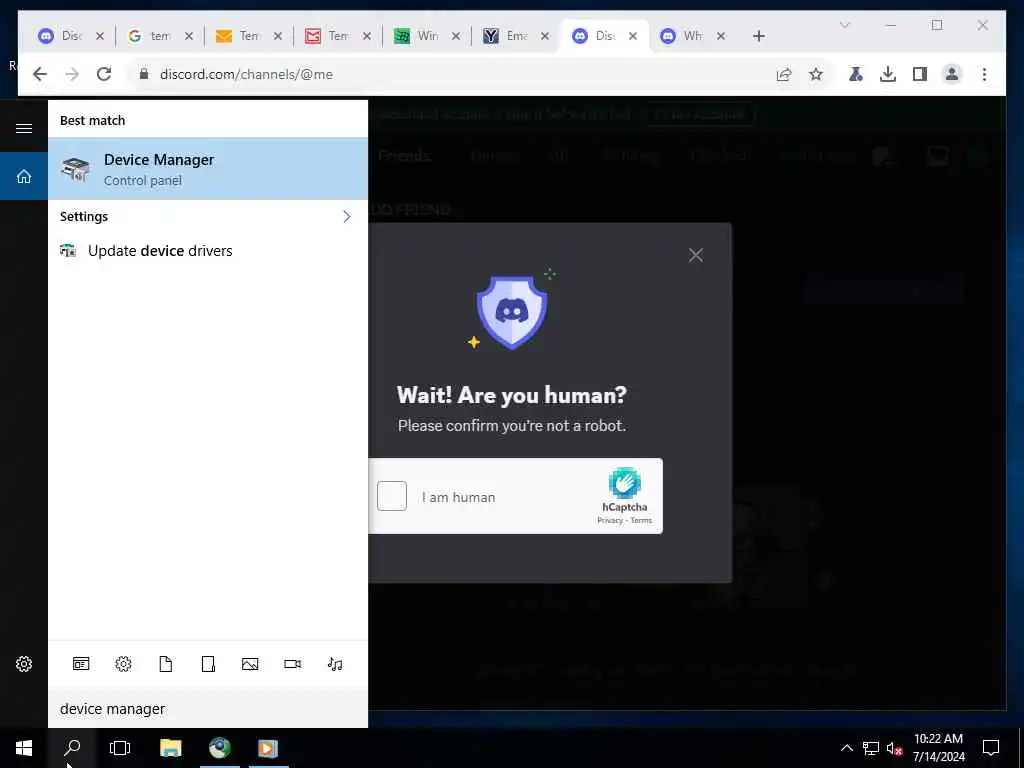Share this page icon in address bar
Screen dimensions: 1024x768
coord(784,74)
